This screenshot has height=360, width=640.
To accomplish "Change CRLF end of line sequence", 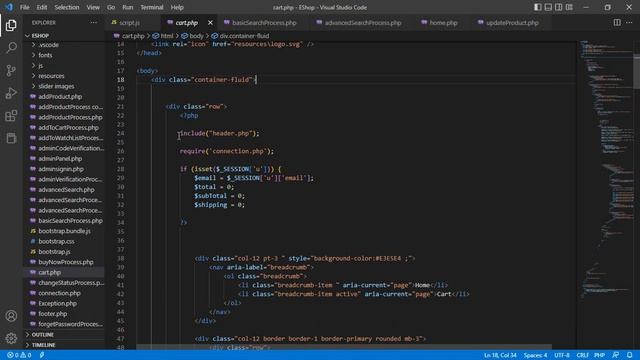I will 582,355.
